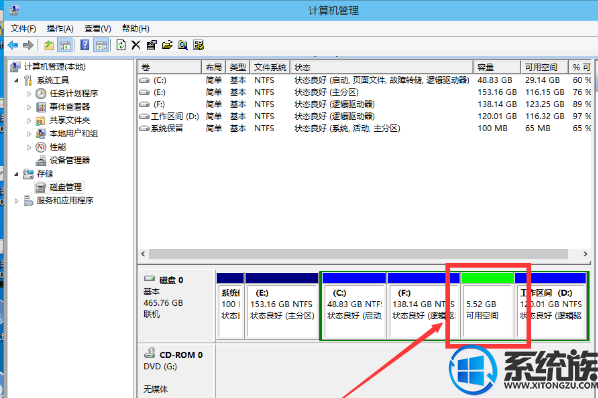Open the 操作(A) menu
This screenshot has height=398, width=598.
(x=60, y=29)
